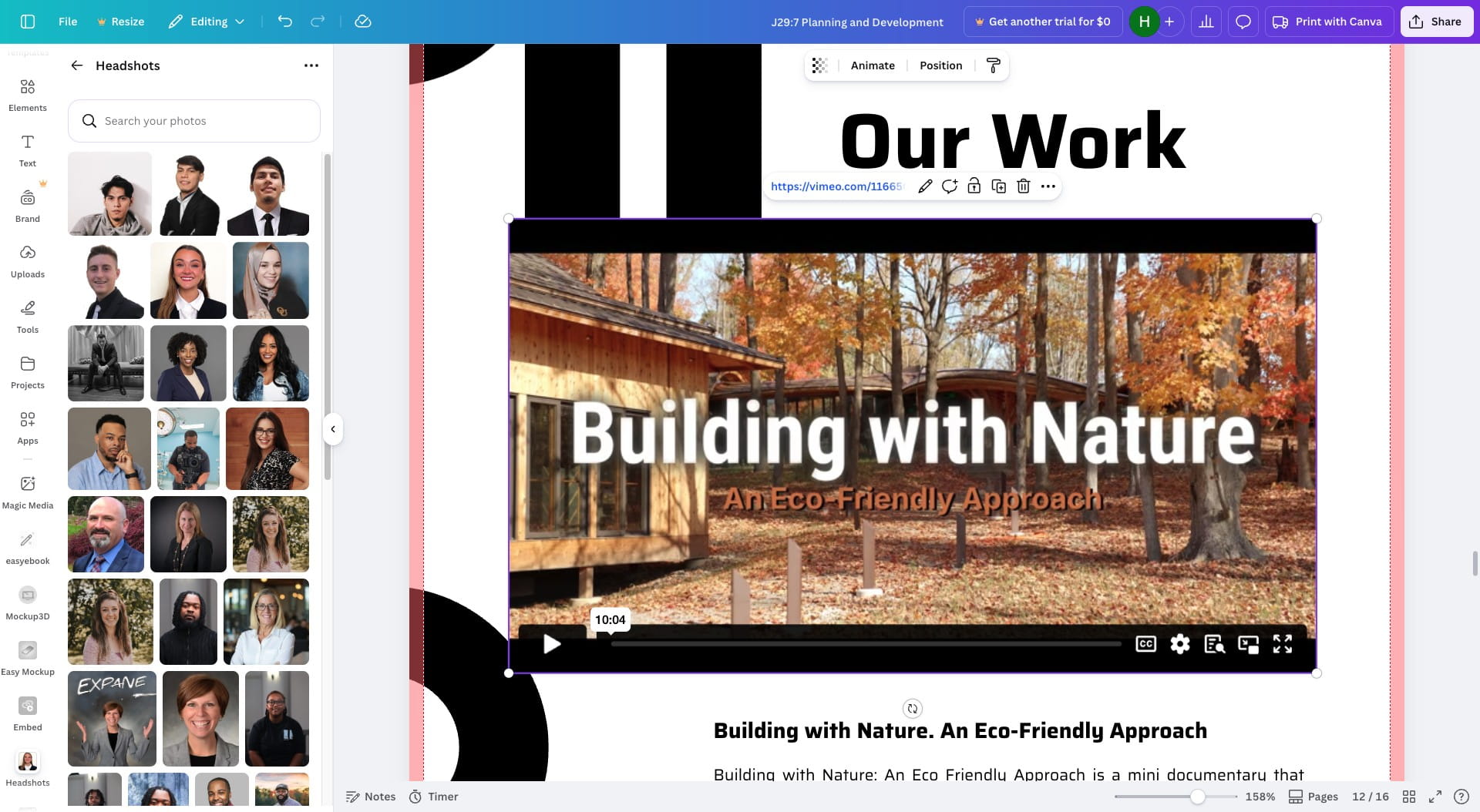Viewport: 1480px width, 812px height.
Task: Open the Brand panel
Action: 28,206
